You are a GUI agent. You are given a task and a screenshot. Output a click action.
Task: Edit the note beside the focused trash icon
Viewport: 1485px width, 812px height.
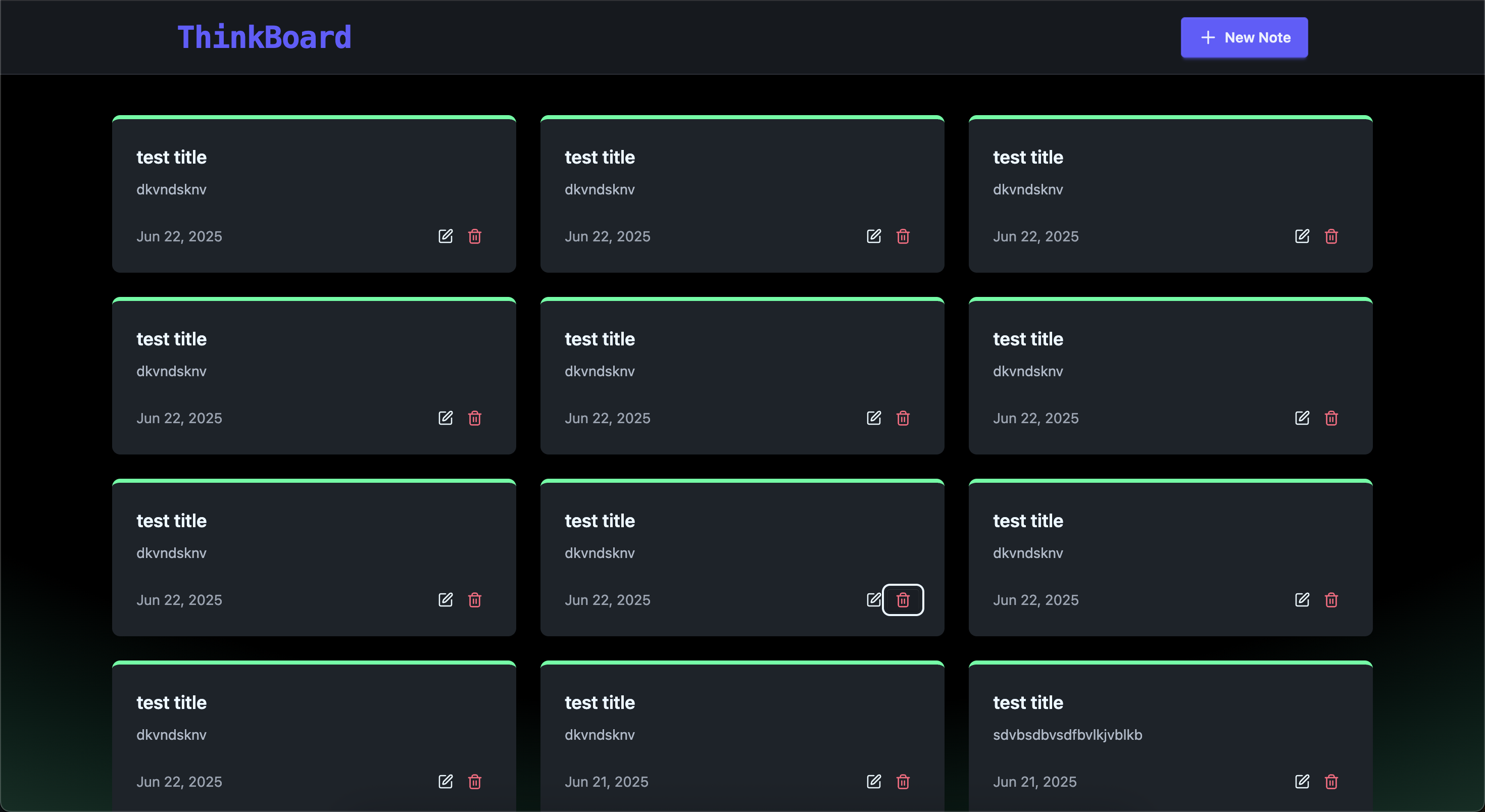click(x=874, y=600)
